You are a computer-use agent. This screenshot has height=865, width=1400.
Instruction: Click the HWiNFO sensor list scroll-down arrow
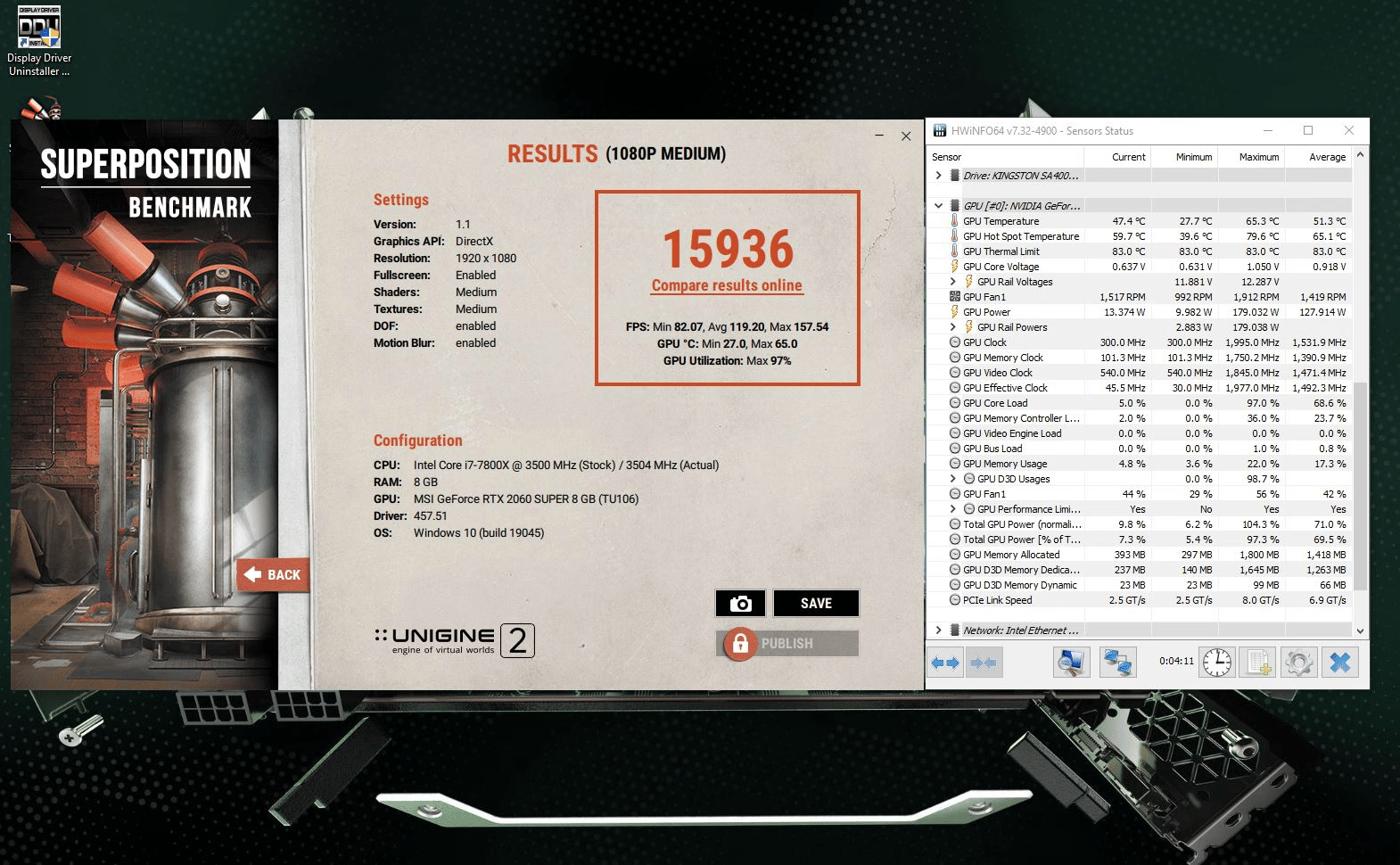tap(1360, 630)
